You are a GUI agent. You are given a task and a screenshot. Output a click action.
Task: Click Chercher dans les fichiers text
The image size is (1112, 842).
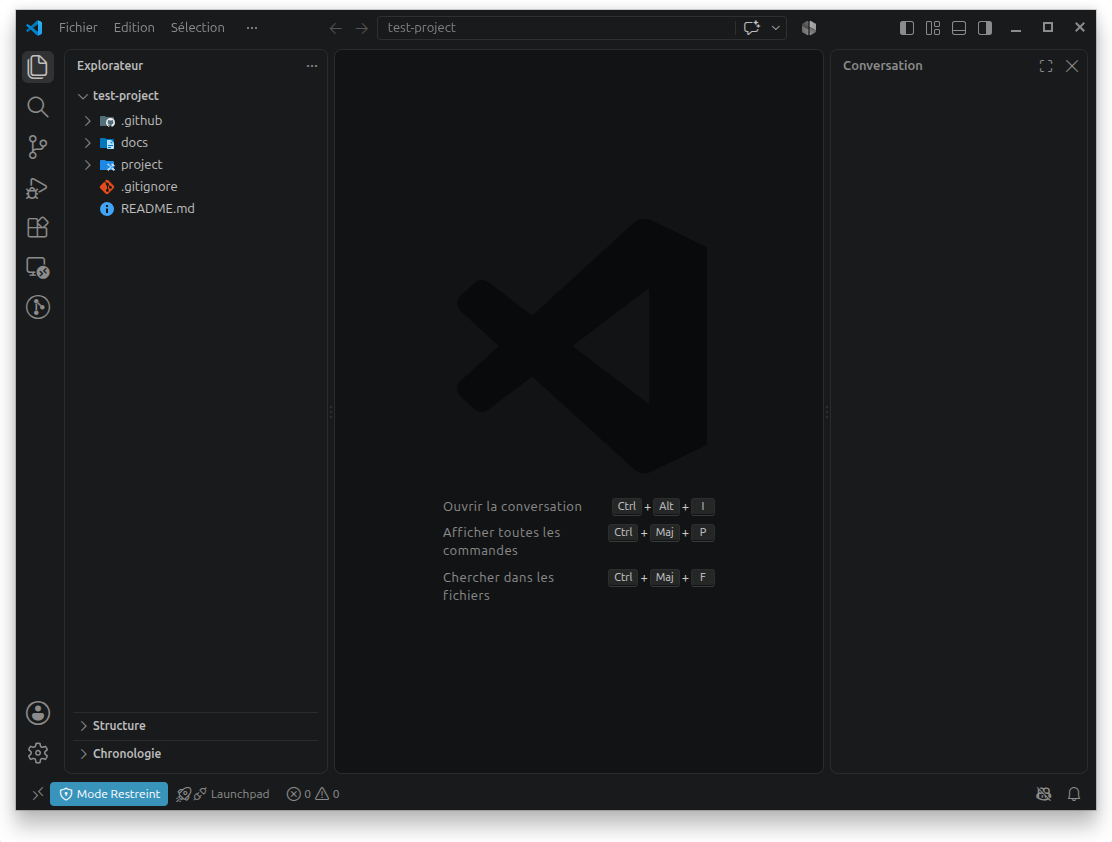tap(498, 586)
